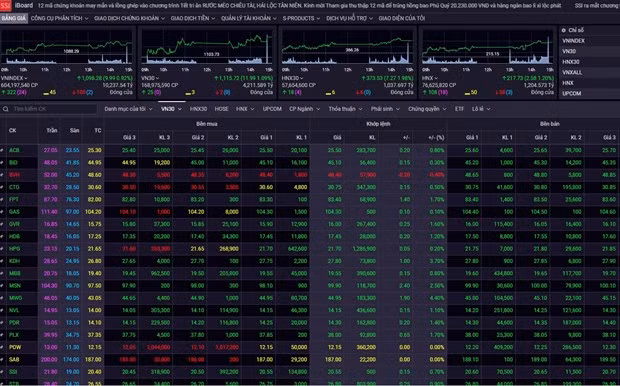Switch to the HOSE tab
Image resolution: width=620 pixels, height=386 pixels.
[x=221, y=109]
